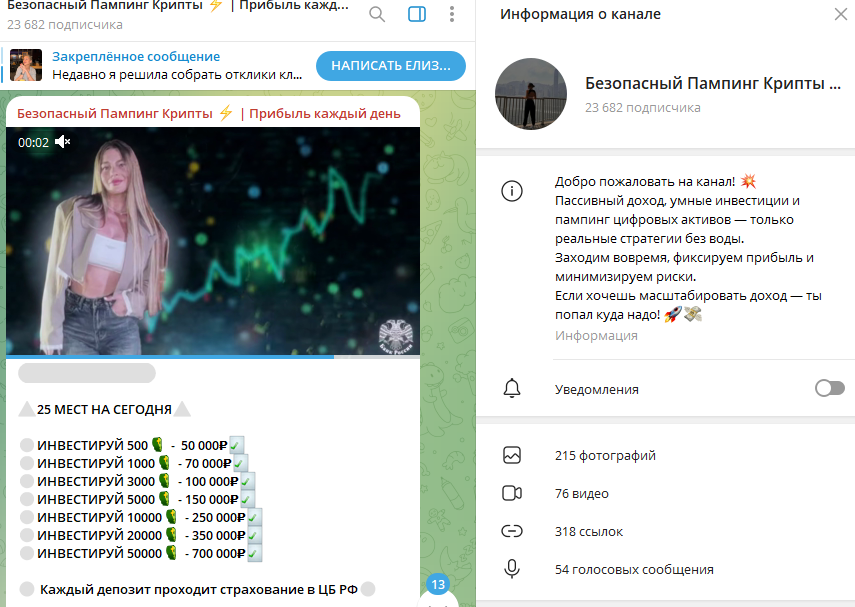
Task: Click the notifications bell icon
Action: click(511, 389)
